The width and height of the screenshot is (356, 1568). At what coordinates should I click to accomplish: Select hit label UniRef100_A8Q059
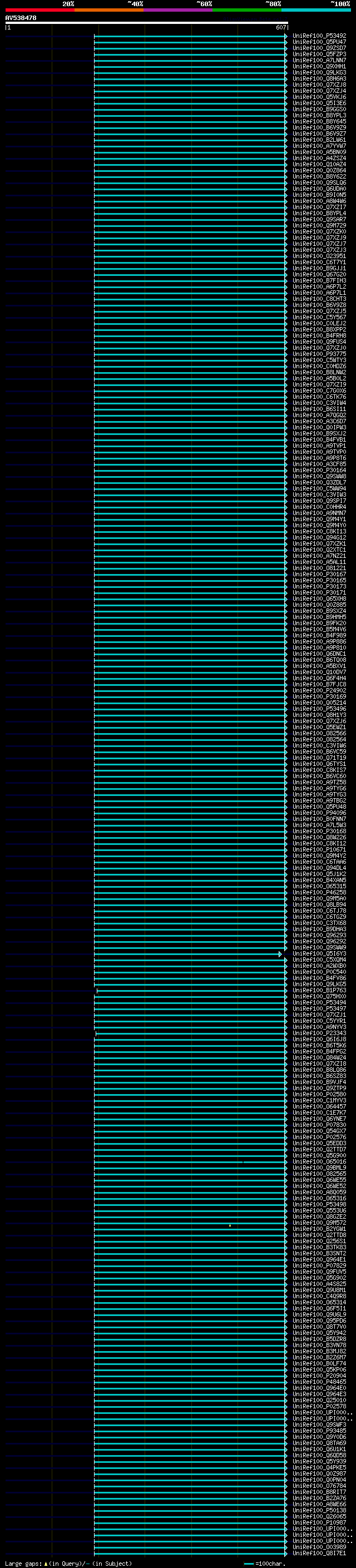tap(319, 1192)
